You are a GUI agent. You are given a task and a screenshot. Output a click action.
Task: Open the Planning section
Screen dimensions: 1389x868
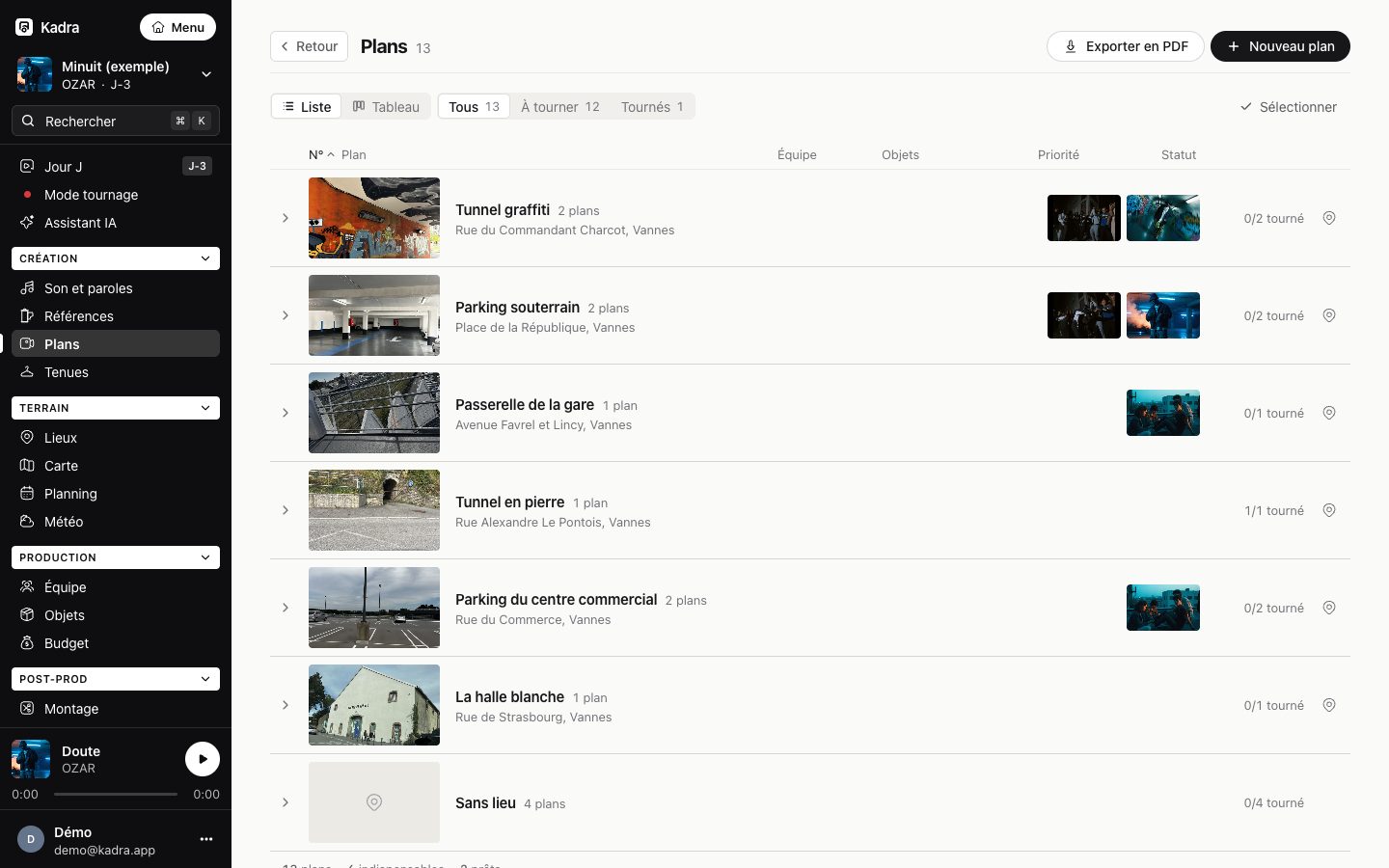tap(116, 494)
